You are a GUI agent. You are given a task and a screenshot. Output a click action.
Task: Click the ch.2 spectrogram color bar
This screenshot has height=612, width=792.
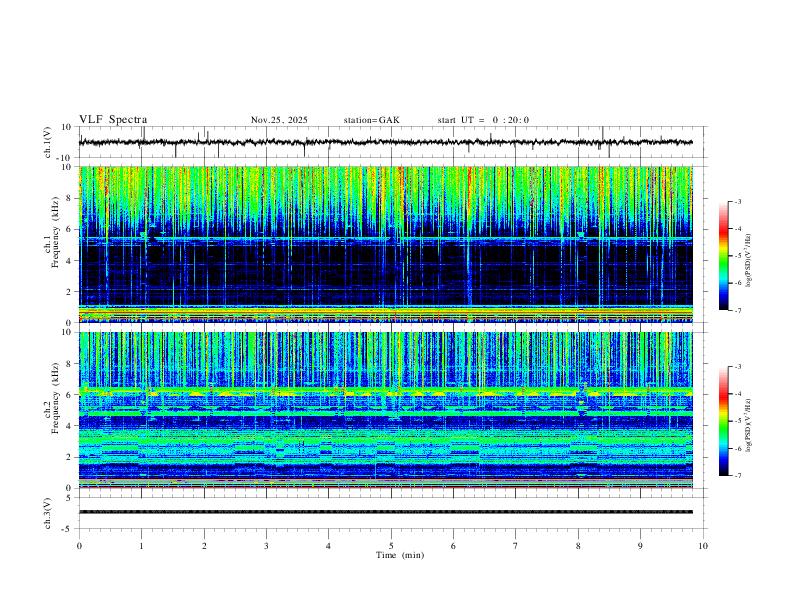click(x=724, y=421)
